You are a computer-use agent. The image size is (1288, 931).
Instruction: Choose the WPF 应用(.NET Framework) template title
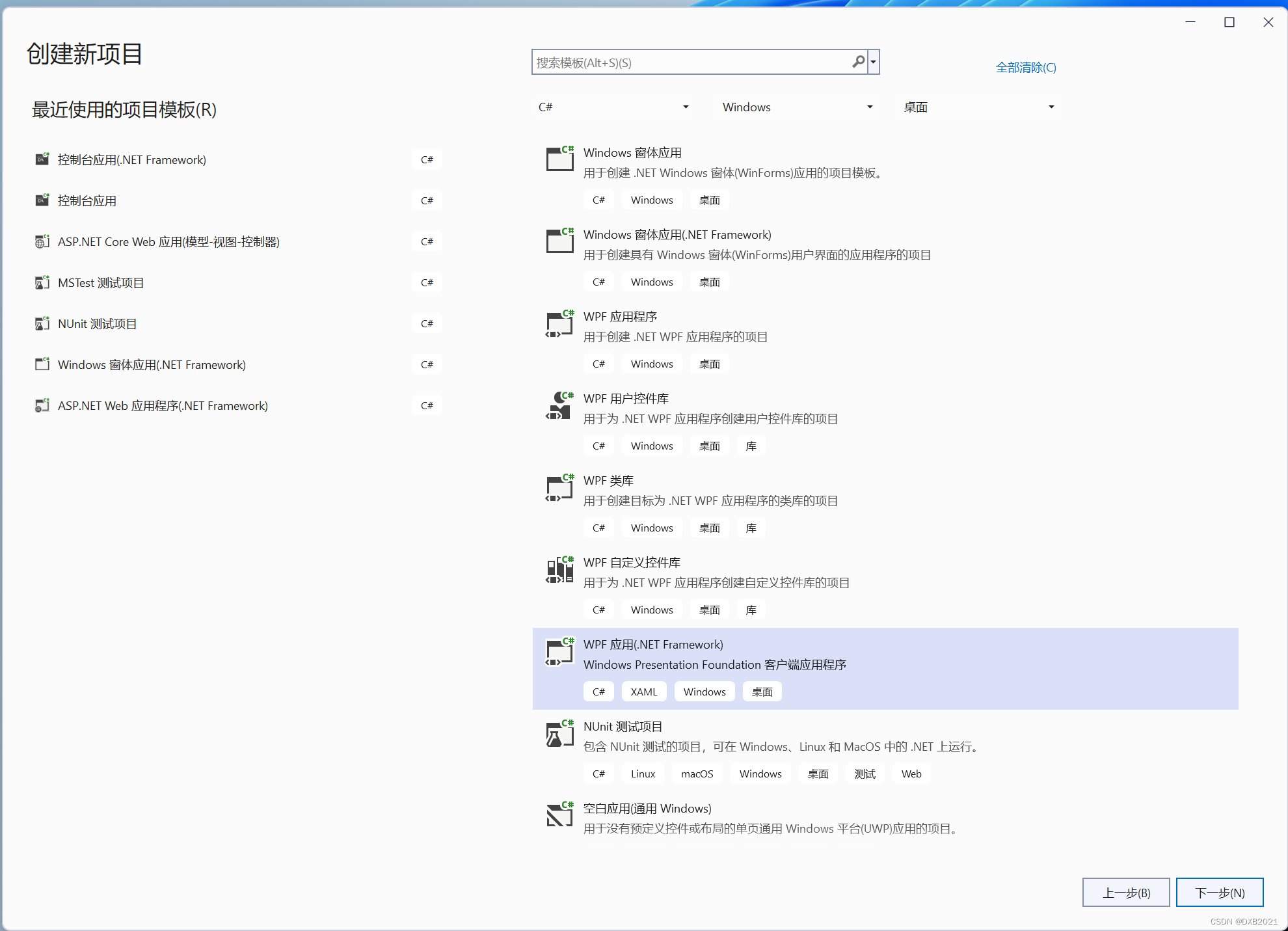[x=653, y=644]
